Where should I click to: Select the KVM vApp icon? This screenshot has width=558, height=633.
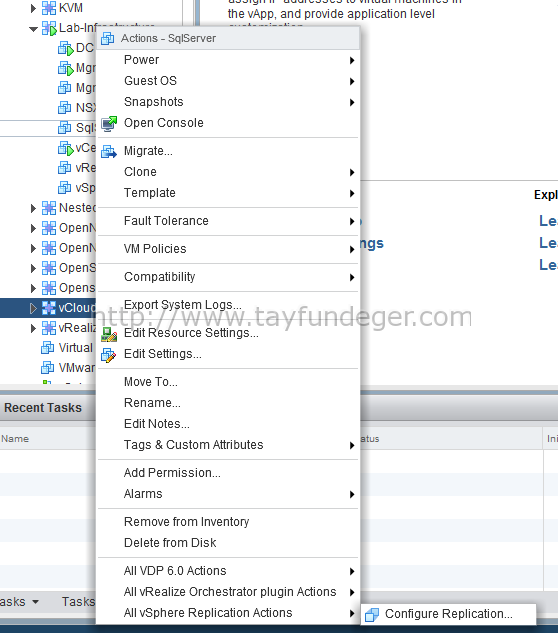pyautogui.click(x=49, y=8)
